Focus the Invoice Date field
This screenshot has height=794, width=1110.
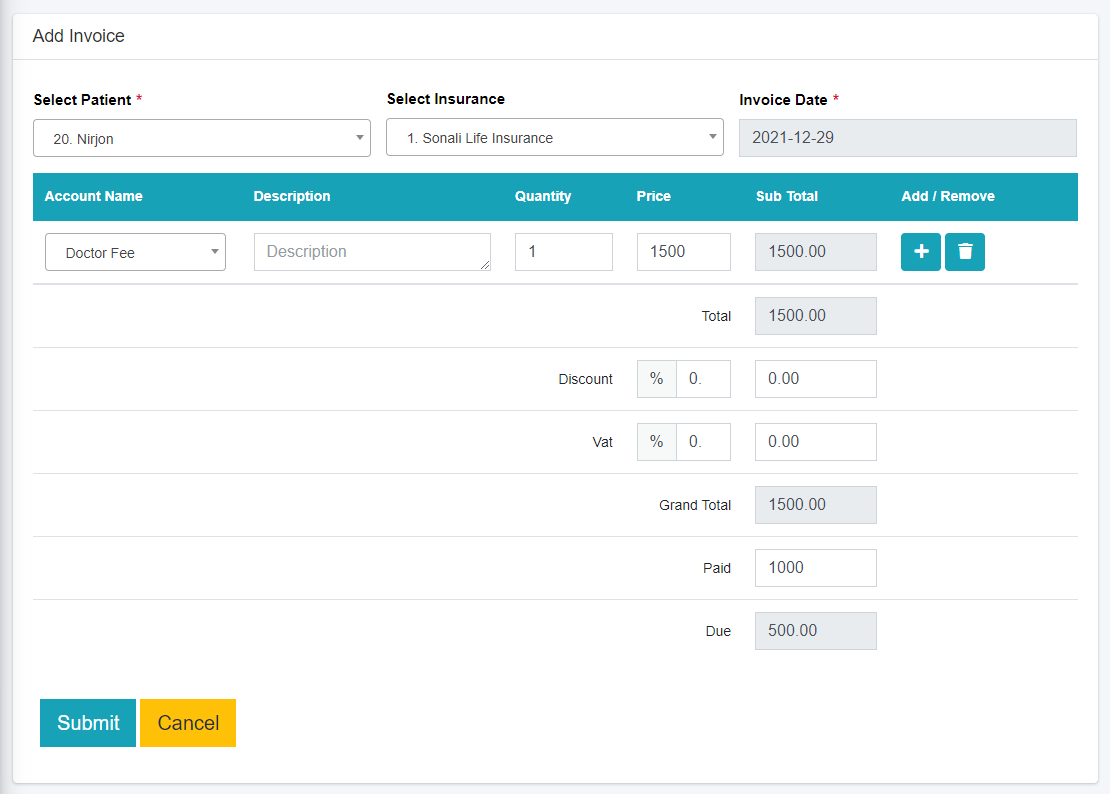pyautogui.click(x=907, y=138)
